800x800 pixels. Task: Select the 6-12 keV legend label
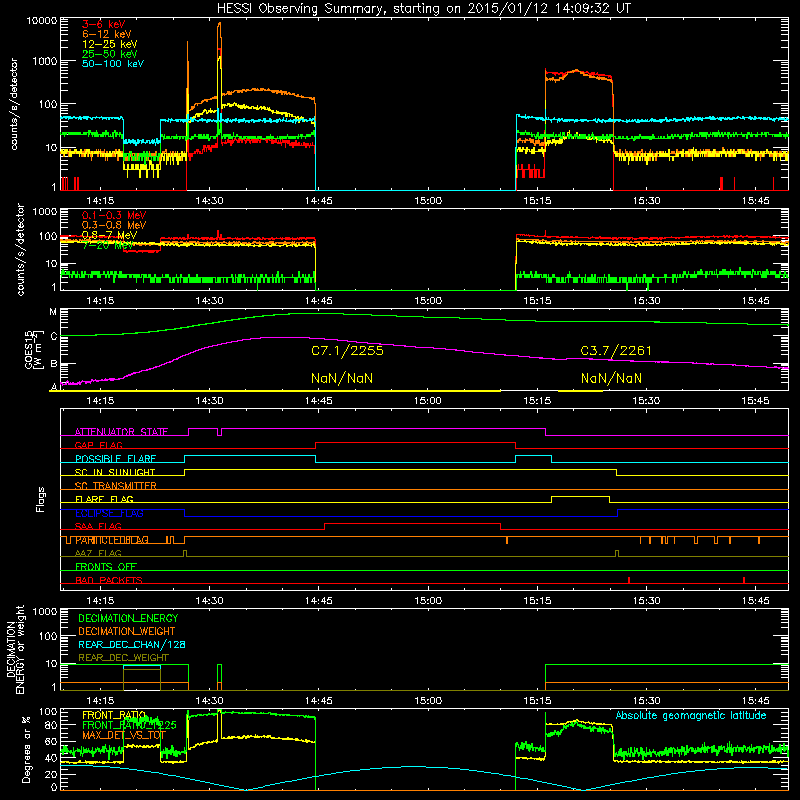click(106, 34)
